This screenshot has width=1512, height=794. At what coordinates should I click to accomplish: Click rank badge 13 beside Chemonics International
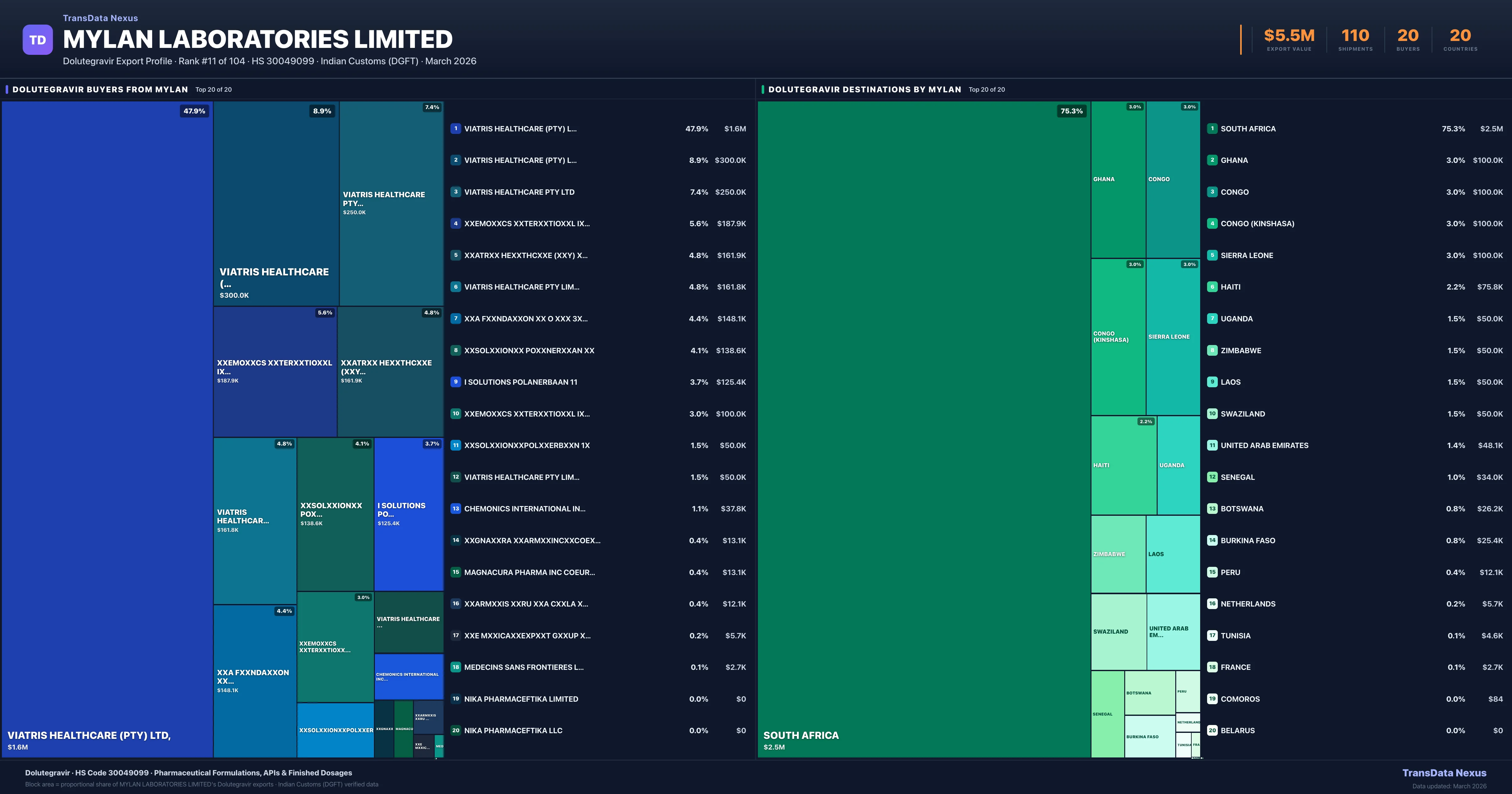coord(455,509)
